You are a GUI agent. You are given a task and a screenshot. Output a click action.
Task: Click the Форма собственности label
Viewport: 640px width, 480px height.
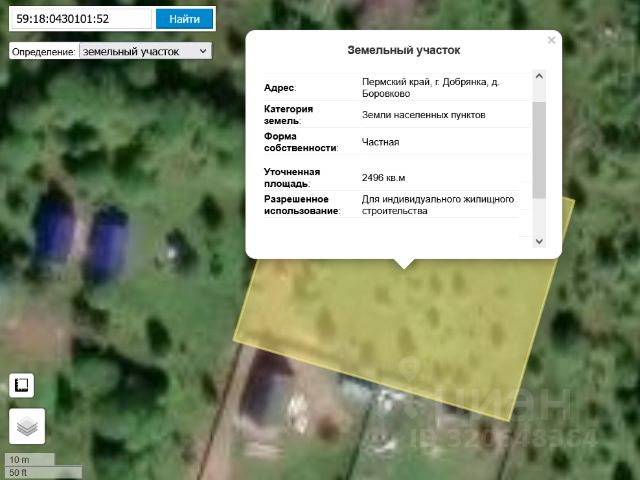click(301, 142)
